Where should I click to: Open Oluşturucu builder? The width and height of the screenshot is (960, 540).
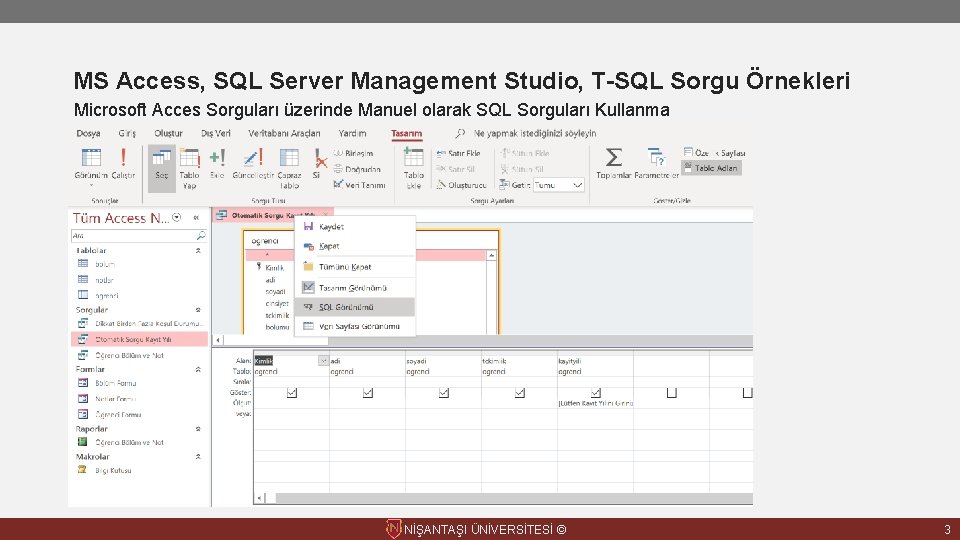(461, 185)
